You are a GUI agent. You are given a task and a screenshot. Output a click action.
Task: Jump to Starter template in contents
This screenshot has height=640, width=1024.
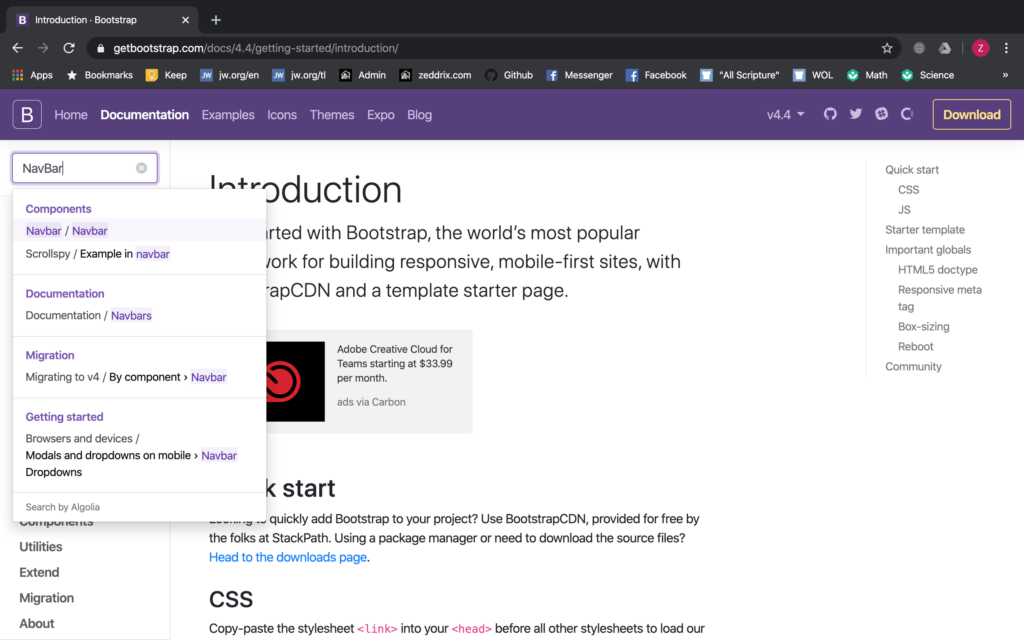tap(925, 230)
